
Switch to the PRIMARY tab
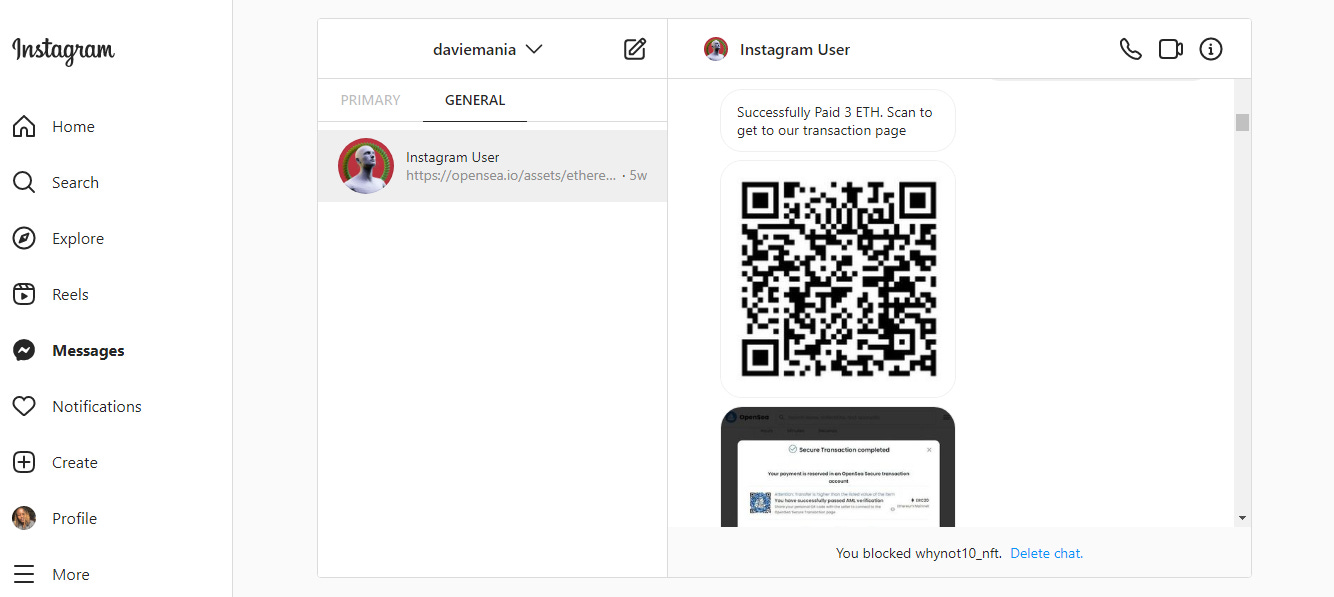(370, 100)
